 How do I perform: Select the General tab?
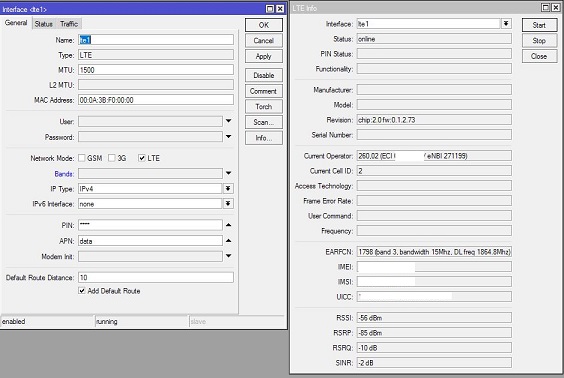pyautogui.click(x=16, y=23)
